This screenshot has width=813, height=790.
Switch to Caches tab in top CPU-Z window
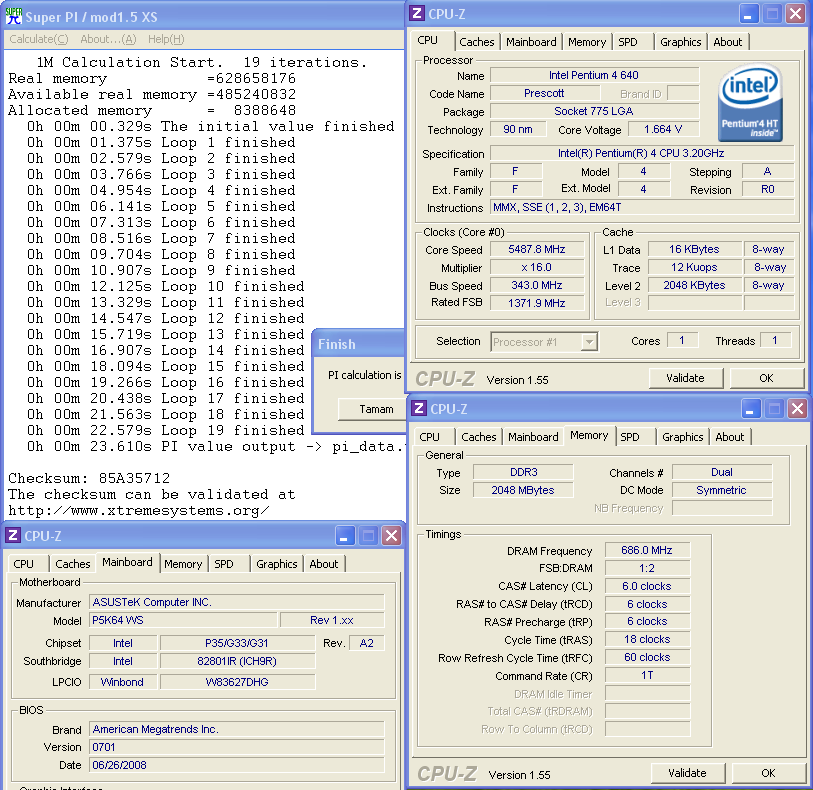(476, 42)
